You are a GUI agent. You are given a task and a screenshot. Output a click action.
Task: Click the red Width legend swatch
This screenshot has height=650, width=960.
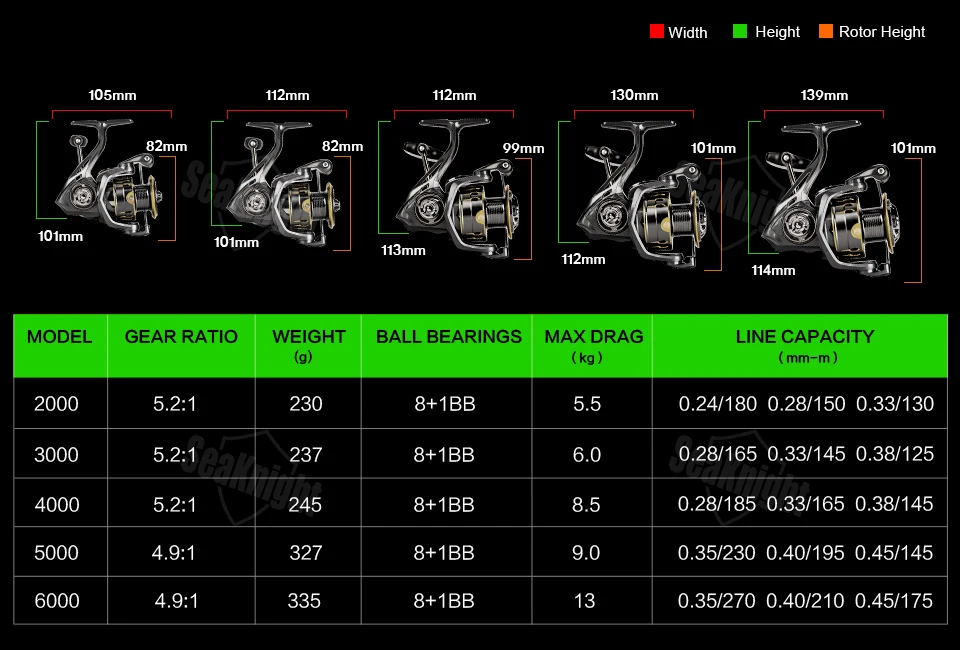[656, 31]
